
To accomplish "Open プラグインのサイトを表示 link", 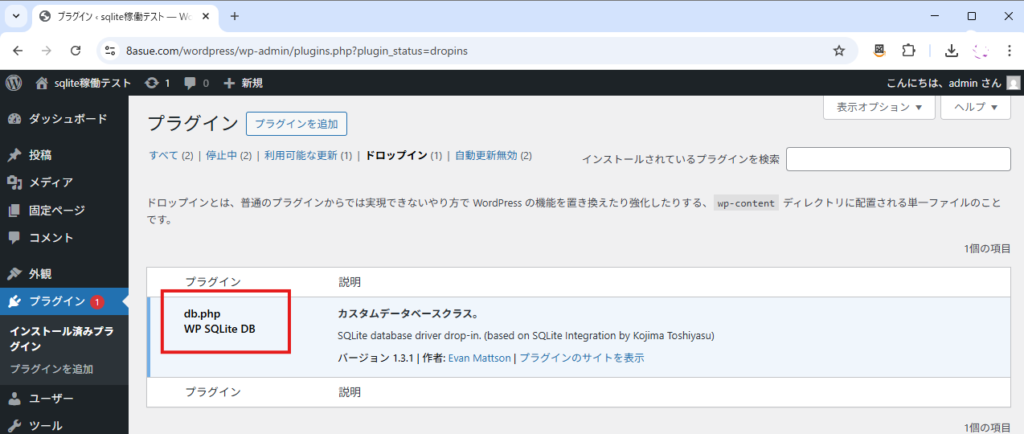I will click(582, 358).
